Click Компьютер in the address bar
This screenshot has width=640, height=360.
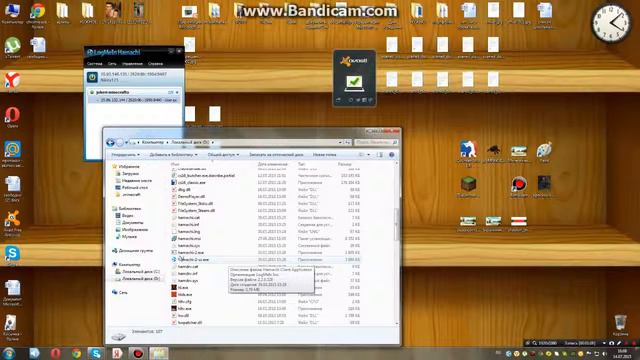[153, 142]
